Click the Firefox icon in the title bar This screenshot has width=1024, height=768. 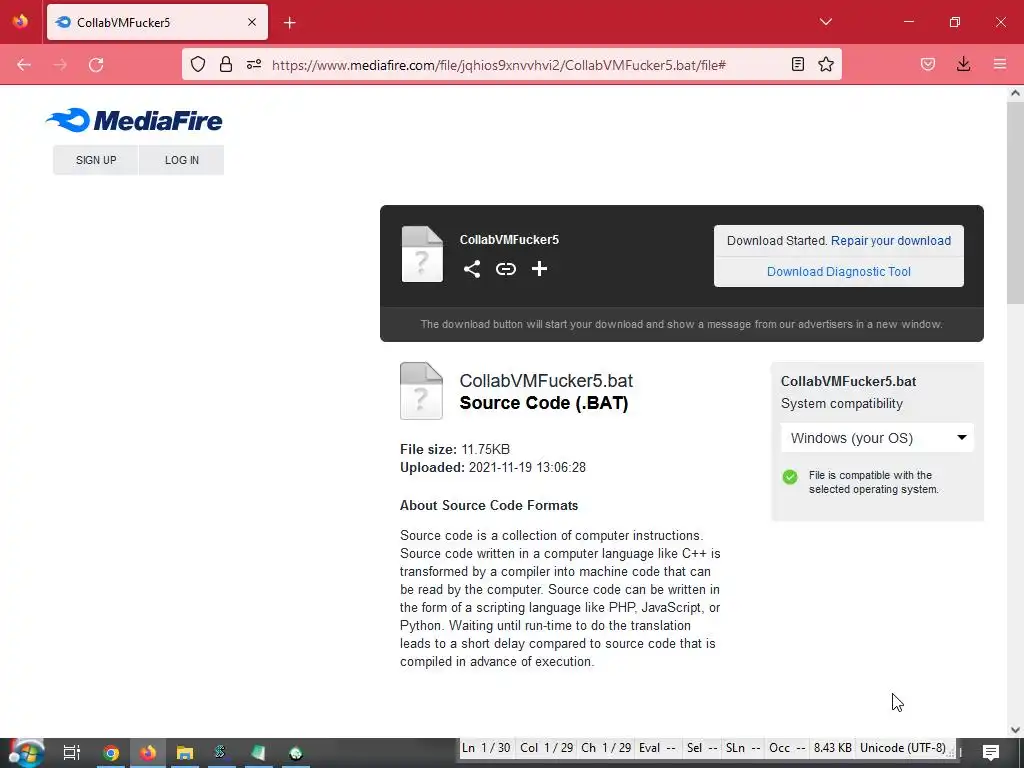[20, 22]
